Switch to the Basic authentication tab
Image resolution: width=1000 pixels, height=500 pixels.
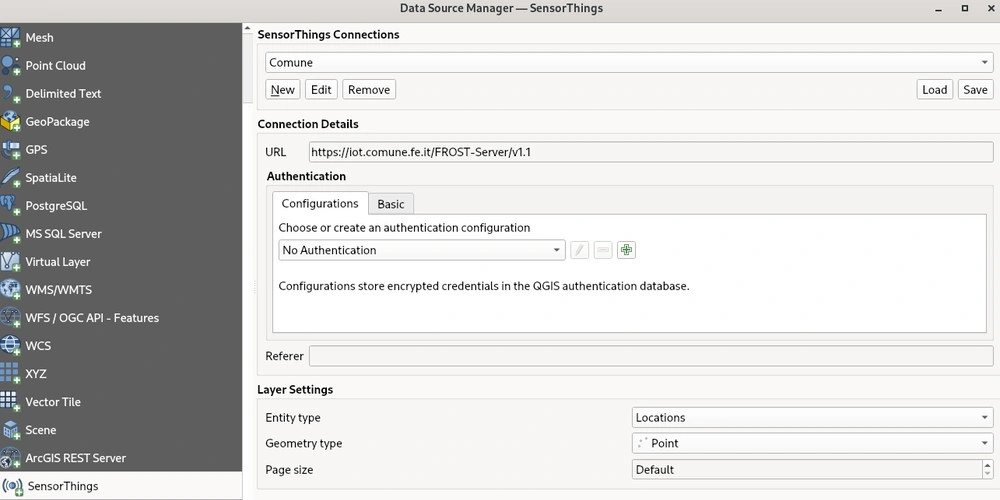(x=391, y=204)
